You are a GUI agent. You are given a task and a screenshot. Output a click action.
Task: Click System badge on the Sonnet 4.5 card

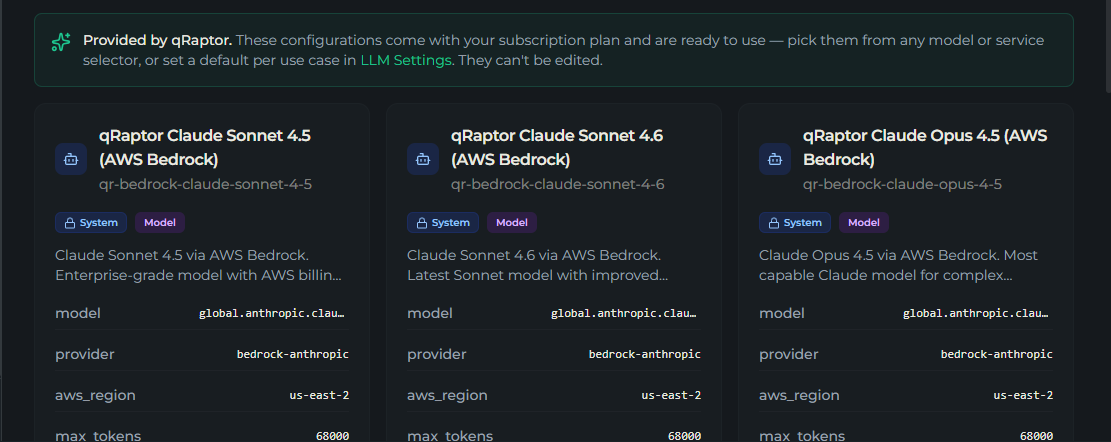point(91,222)
